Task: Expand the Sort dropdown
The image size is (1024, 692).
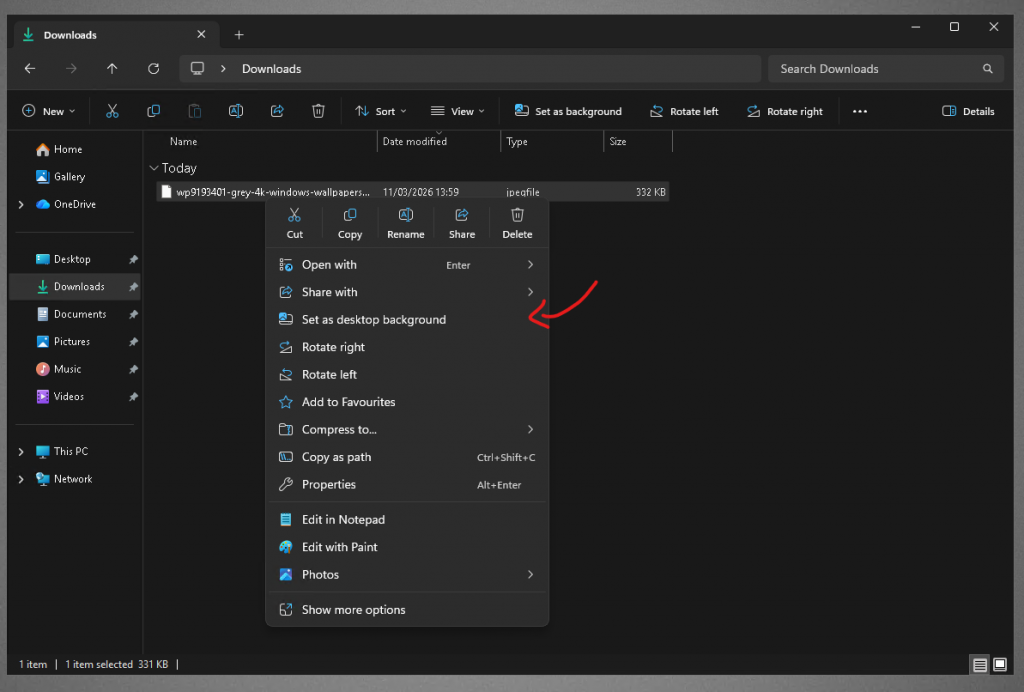Action: 376,112
